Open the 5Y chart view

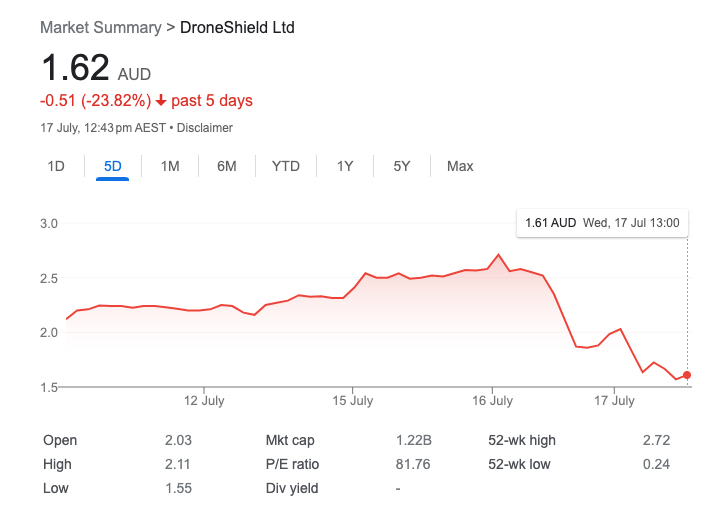pos(402,166)
